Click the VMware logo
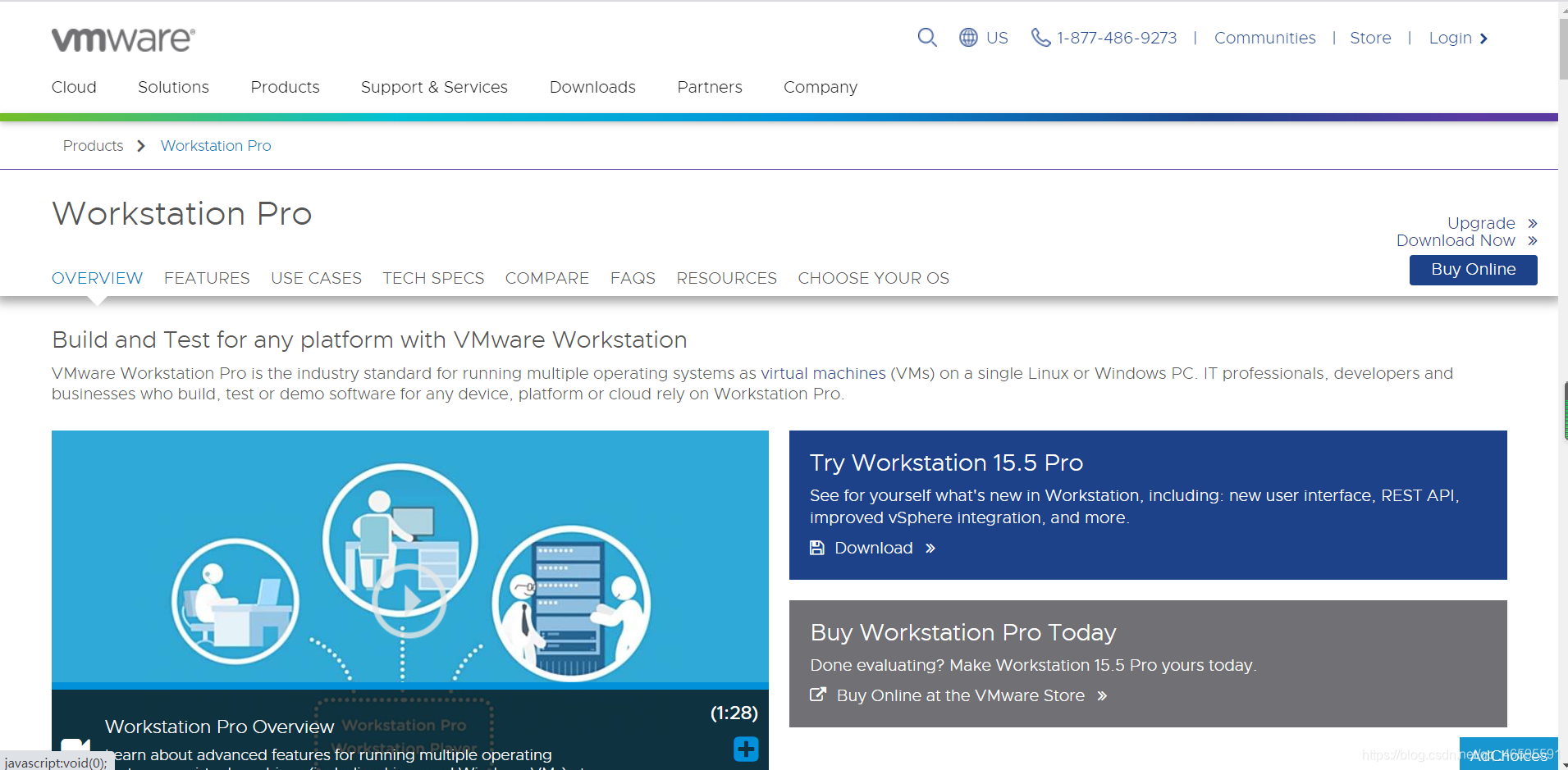1568x770 pixels. (123, 39)
